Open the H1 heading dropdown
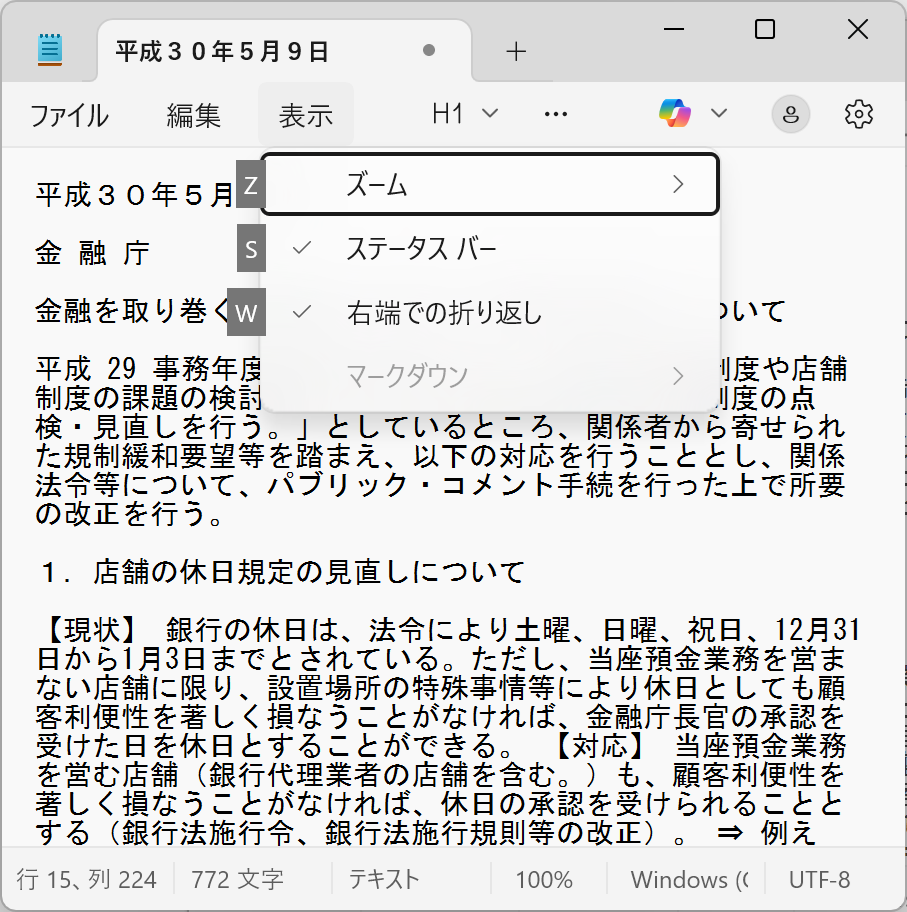This screenshot has width=907, height=912. tap(464, 115)
